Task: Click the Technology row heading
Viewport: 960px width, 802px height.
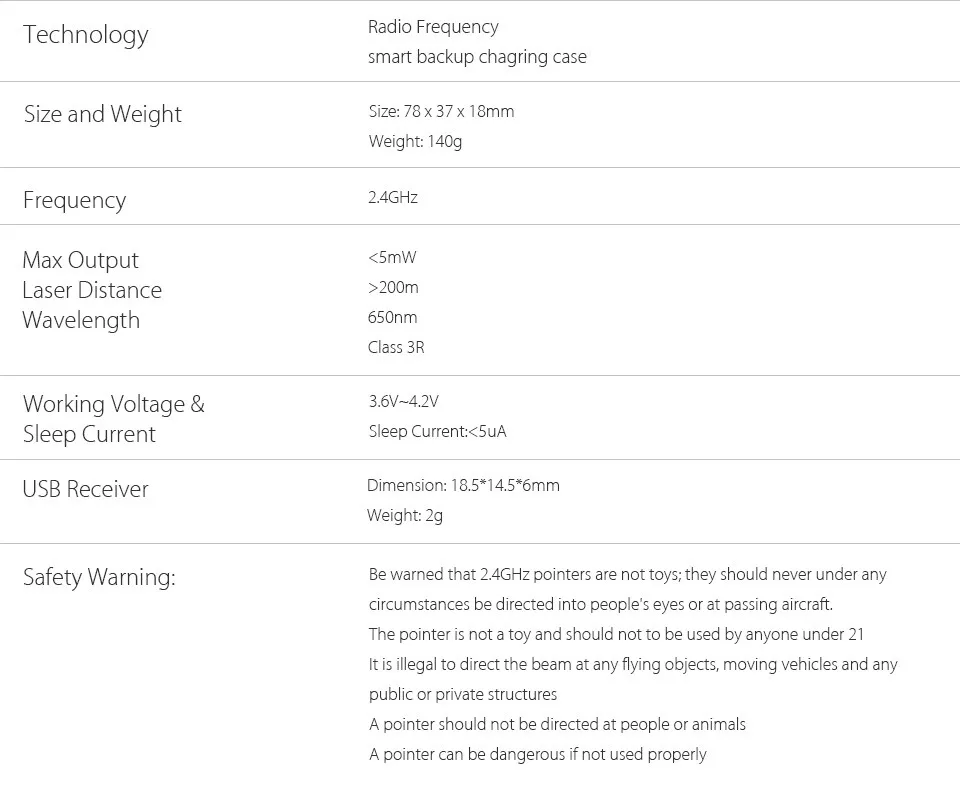Action: pyautogui.click(x=86, y=35)
